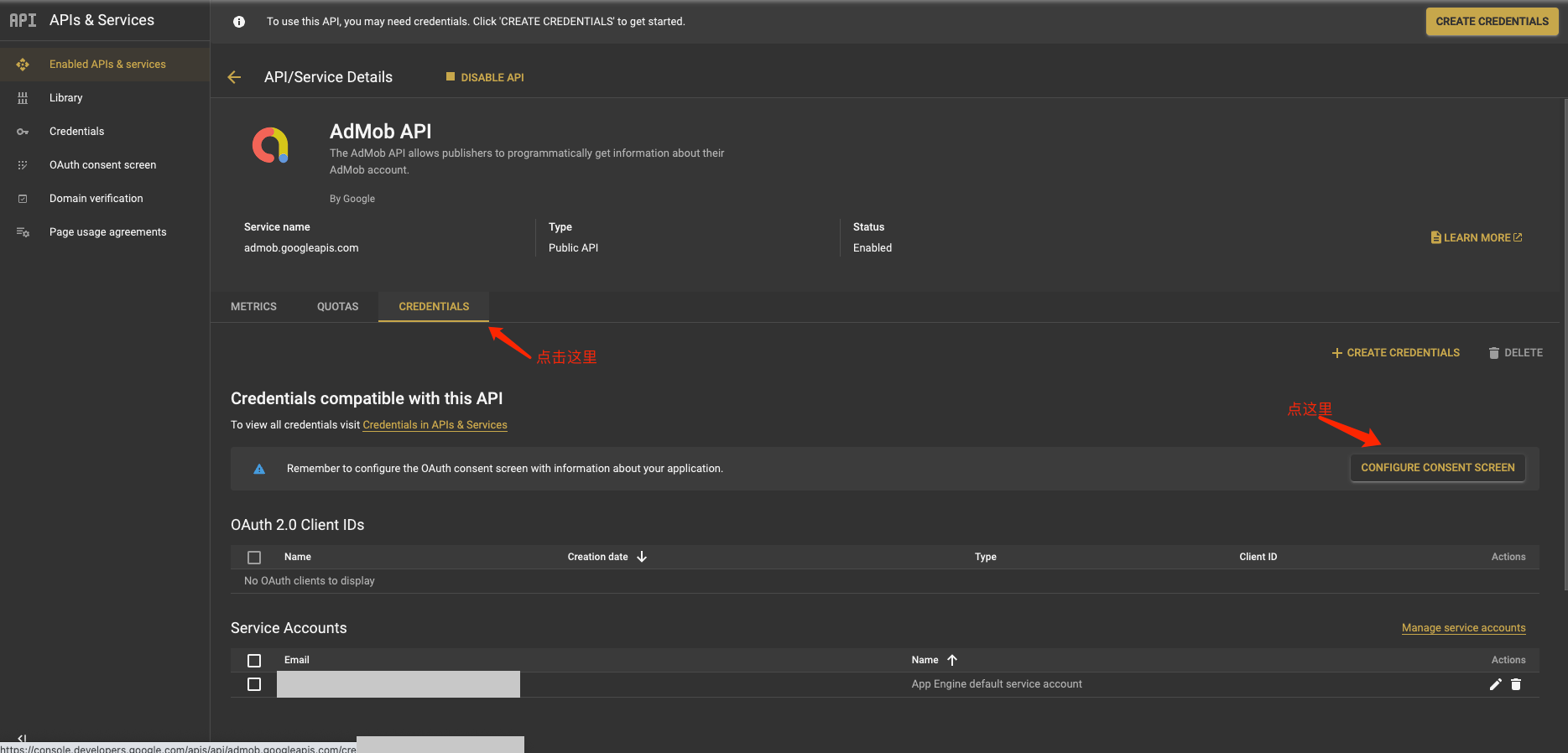Switch to the Quotas tab

point(337,307)
